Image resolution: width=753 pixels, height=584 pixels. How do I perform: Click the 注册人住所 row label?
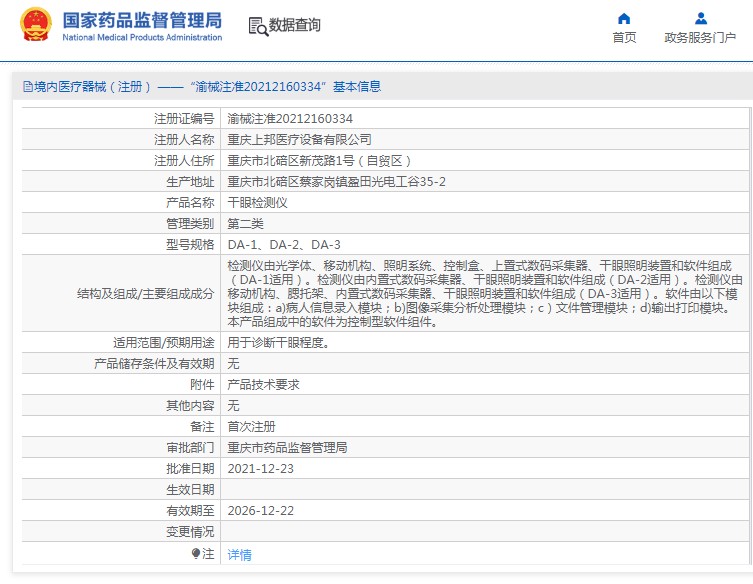(184, 161)
